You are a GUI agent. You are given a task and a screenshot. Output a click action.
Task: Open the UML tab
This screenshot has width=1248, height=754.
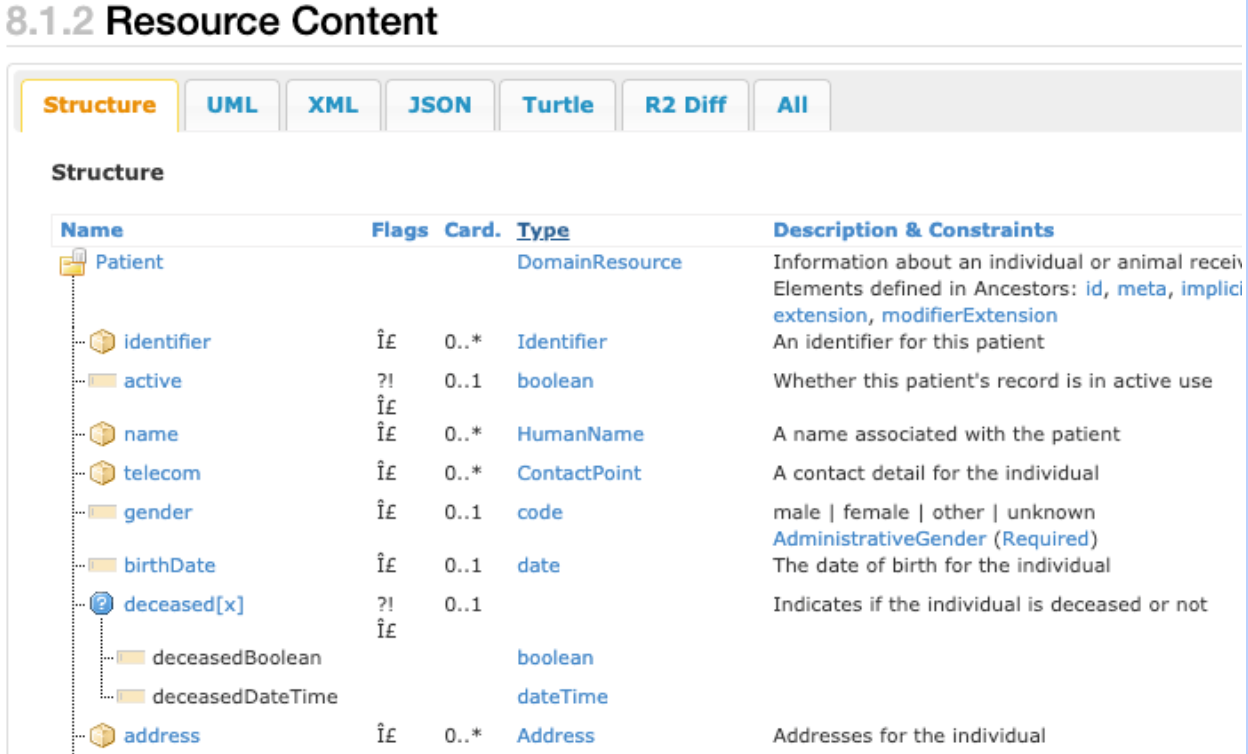click(232, 106)
